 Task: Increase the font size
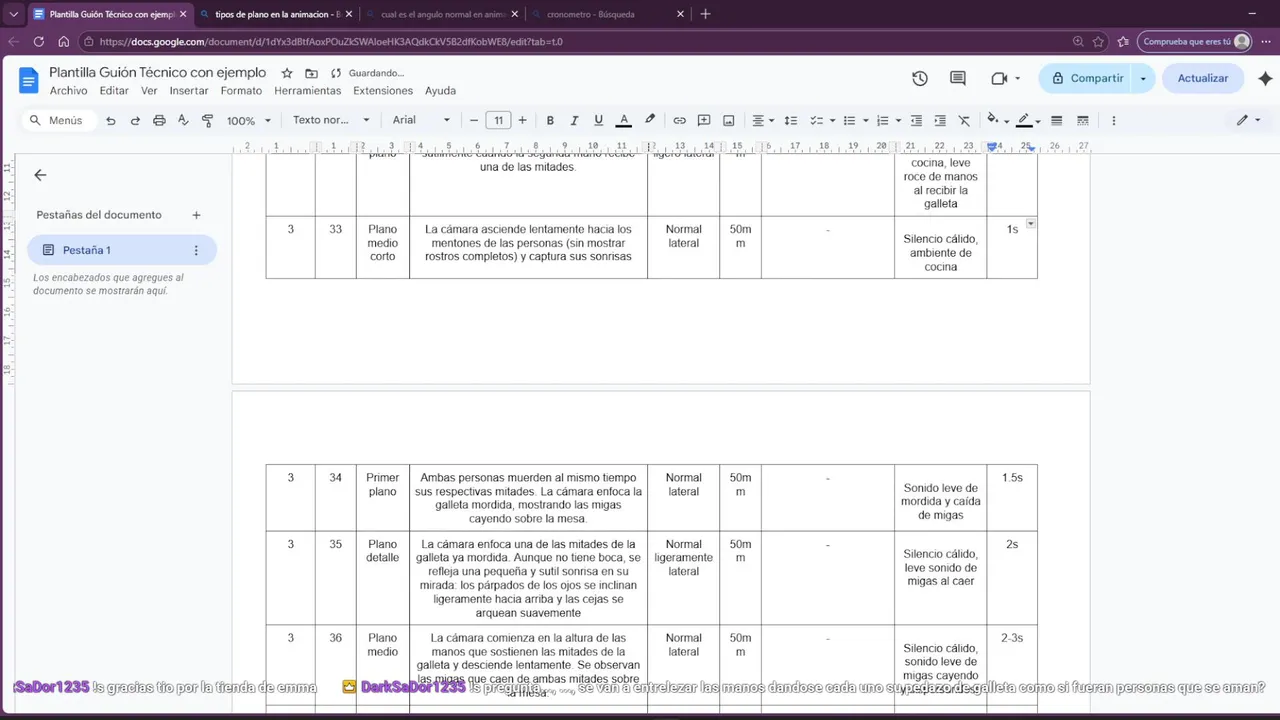point(522,120)
